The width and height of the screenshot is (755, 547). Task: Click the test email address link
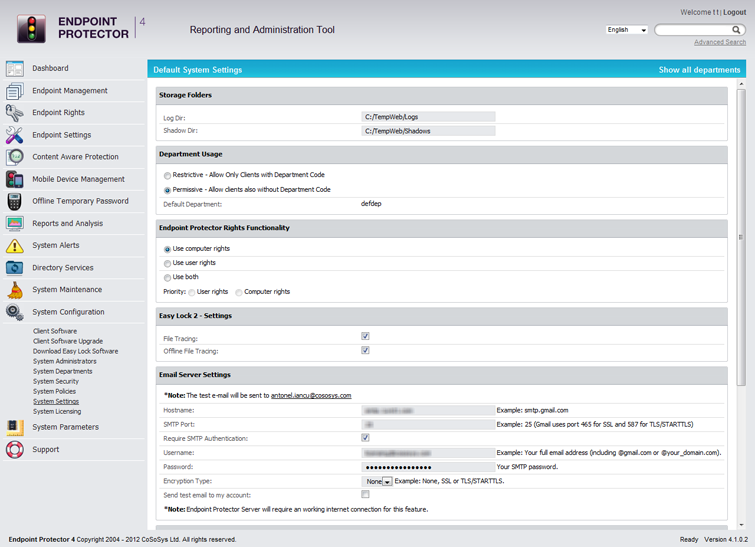(x=311, y=396)
